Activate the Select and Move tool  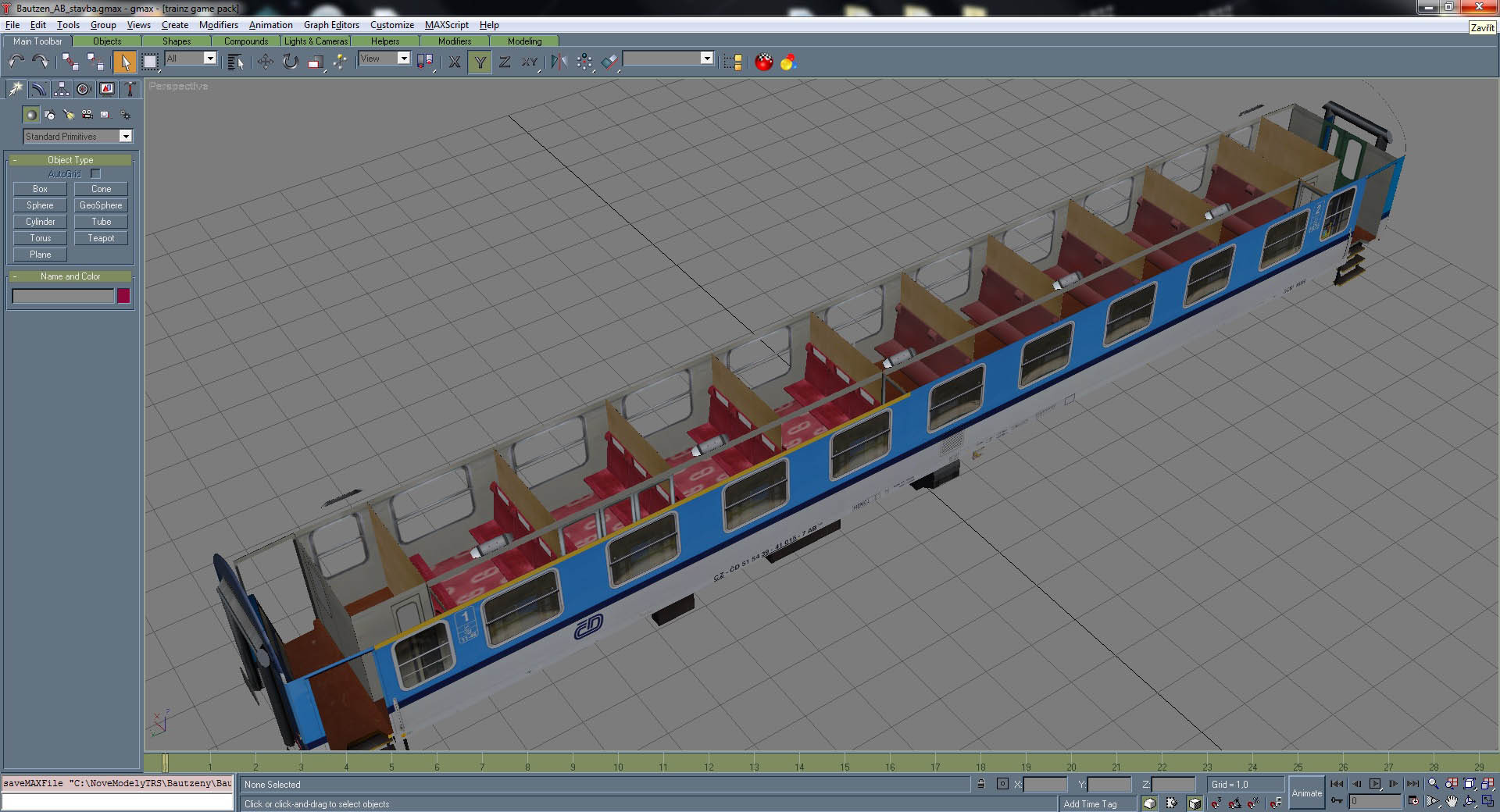[266, 62]
